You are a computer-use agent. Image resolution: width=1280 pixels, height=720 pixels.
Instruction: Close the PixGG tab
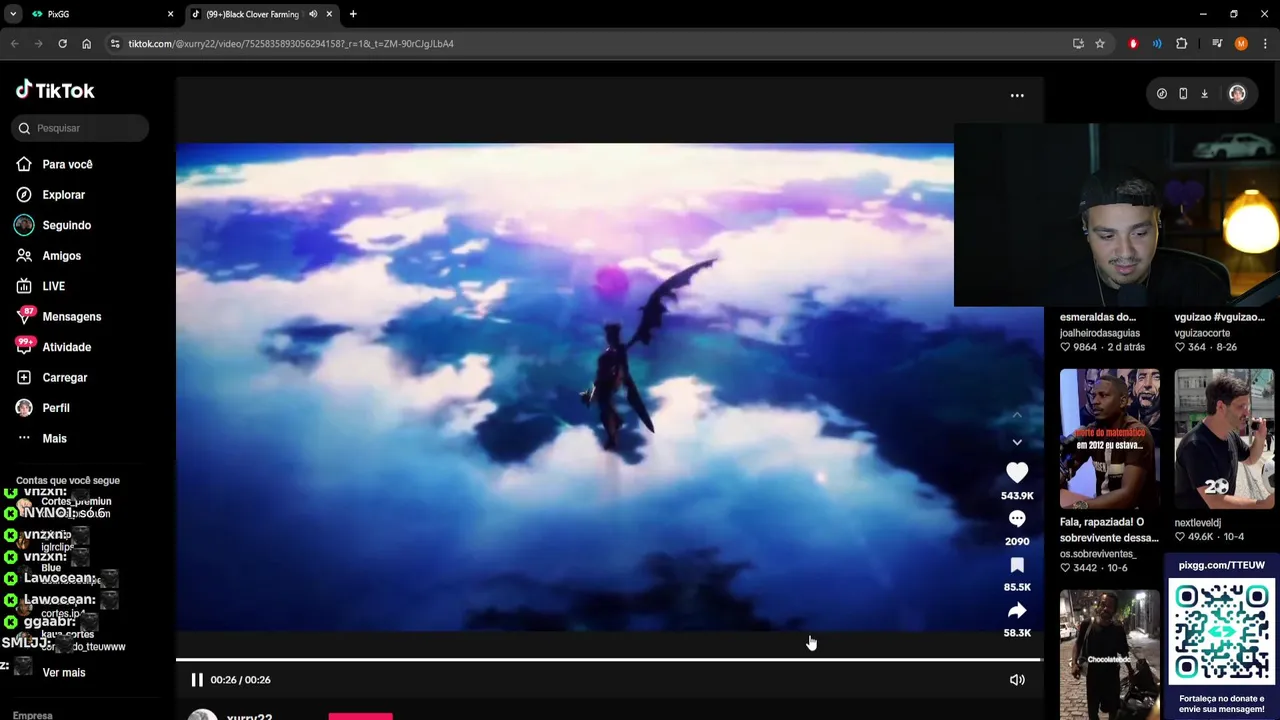170,14
